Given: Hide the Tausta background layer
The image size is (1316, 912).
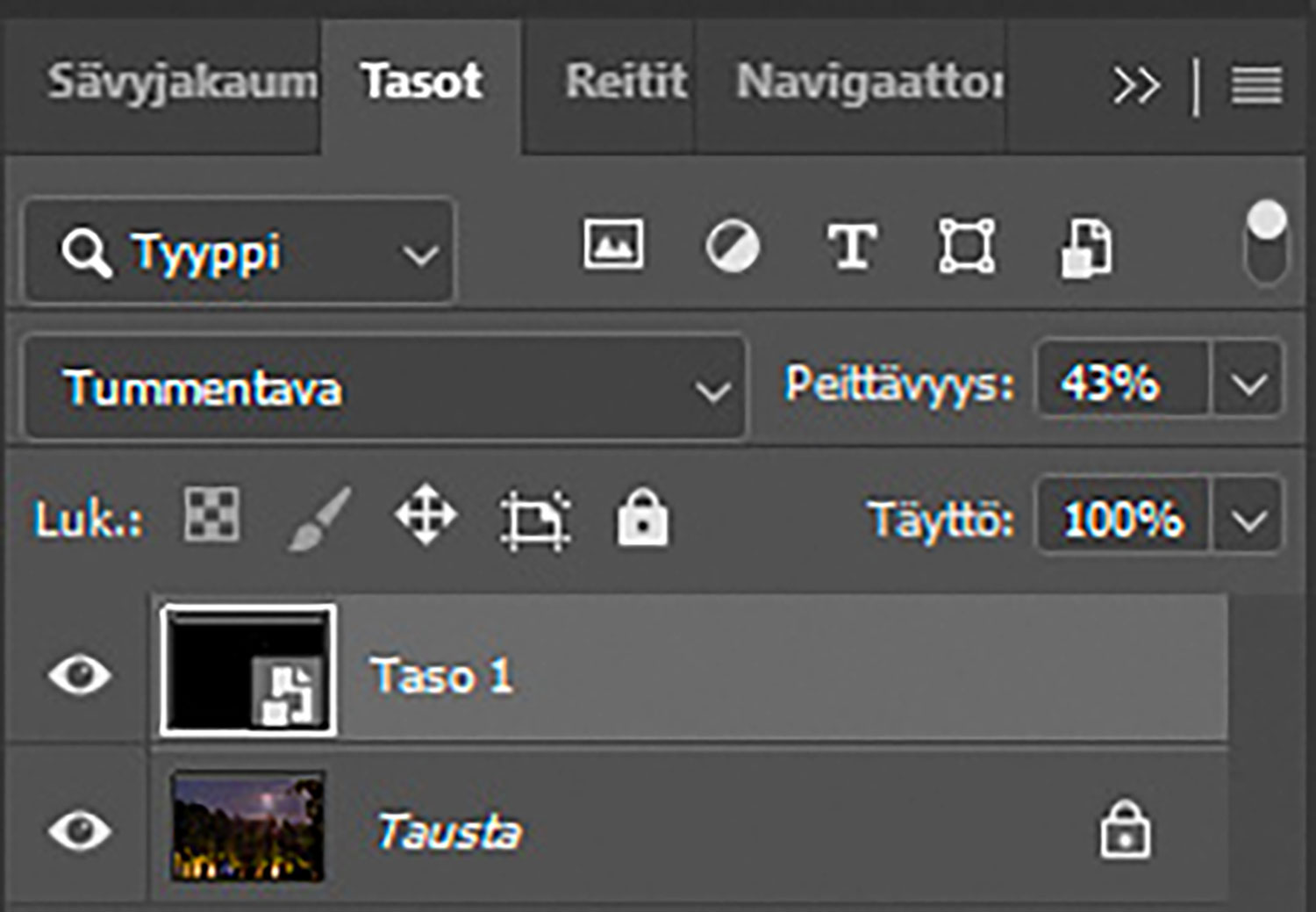Looking at the screenshot, I should pyautogui.click(x=80, y=830).
